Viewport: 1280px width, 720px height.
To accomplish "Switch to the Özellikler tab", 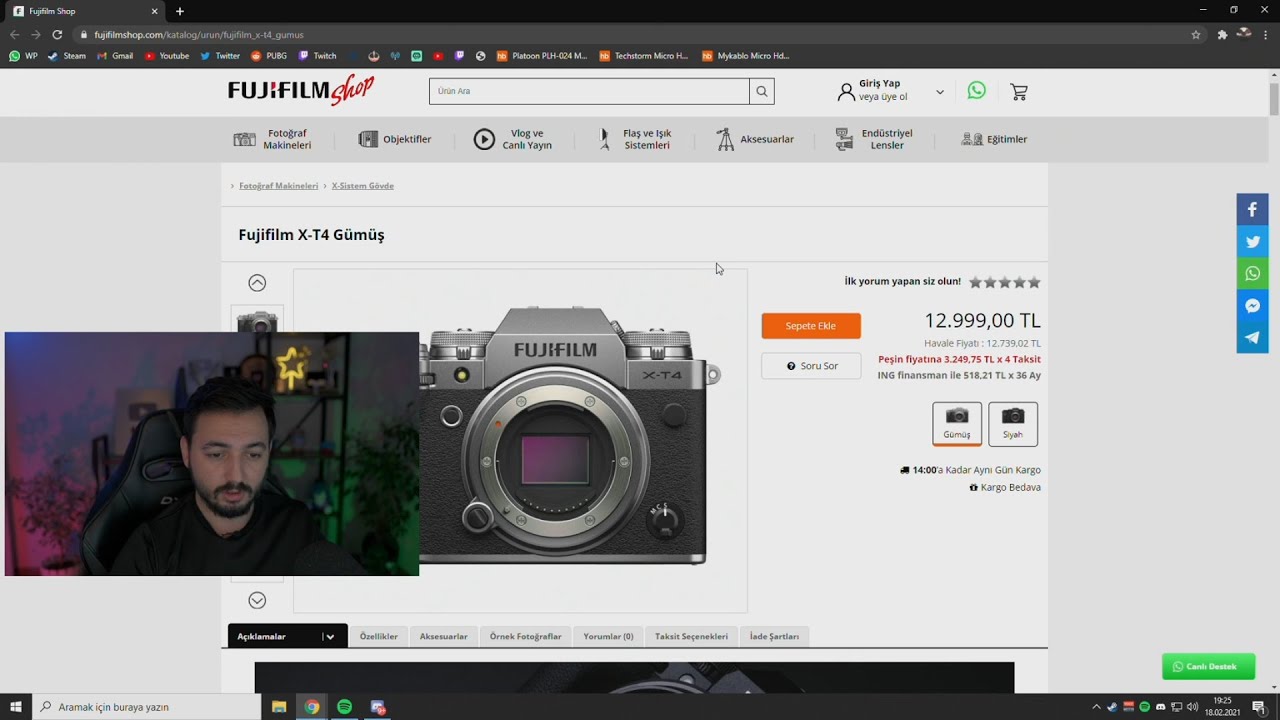I will point(379,636).
